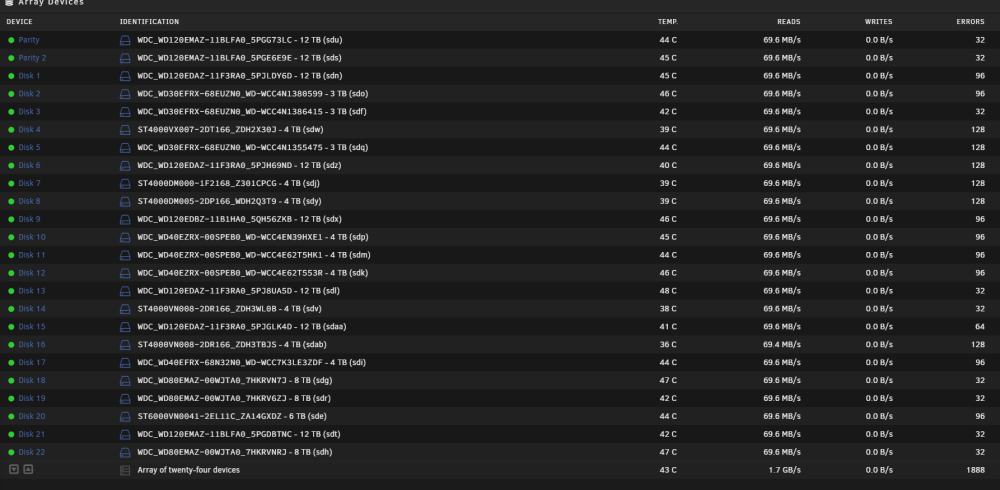The width and height of the screenshot is (1000, 490).
Task: Click the green status dot for Parity
Action: [x=11, y=40]
